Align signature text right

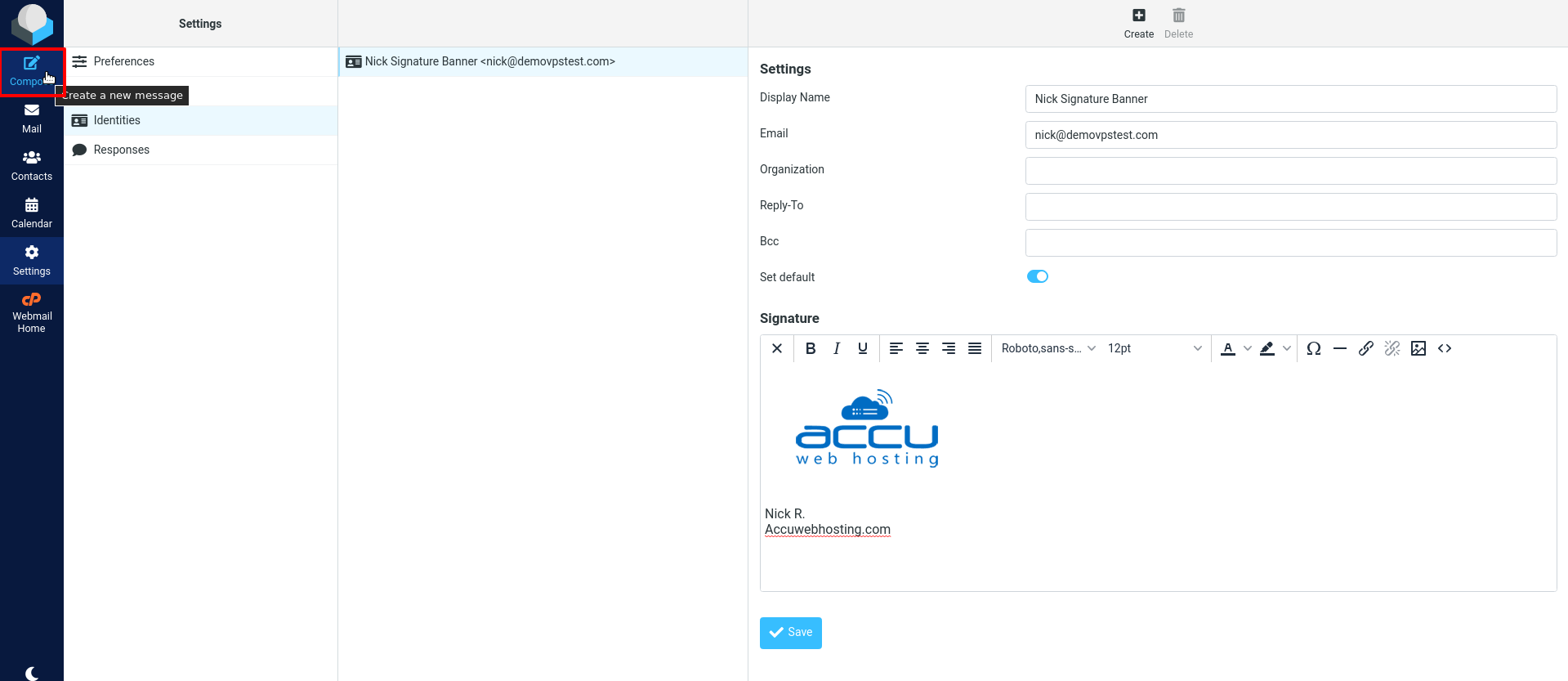tap(949, 348)
